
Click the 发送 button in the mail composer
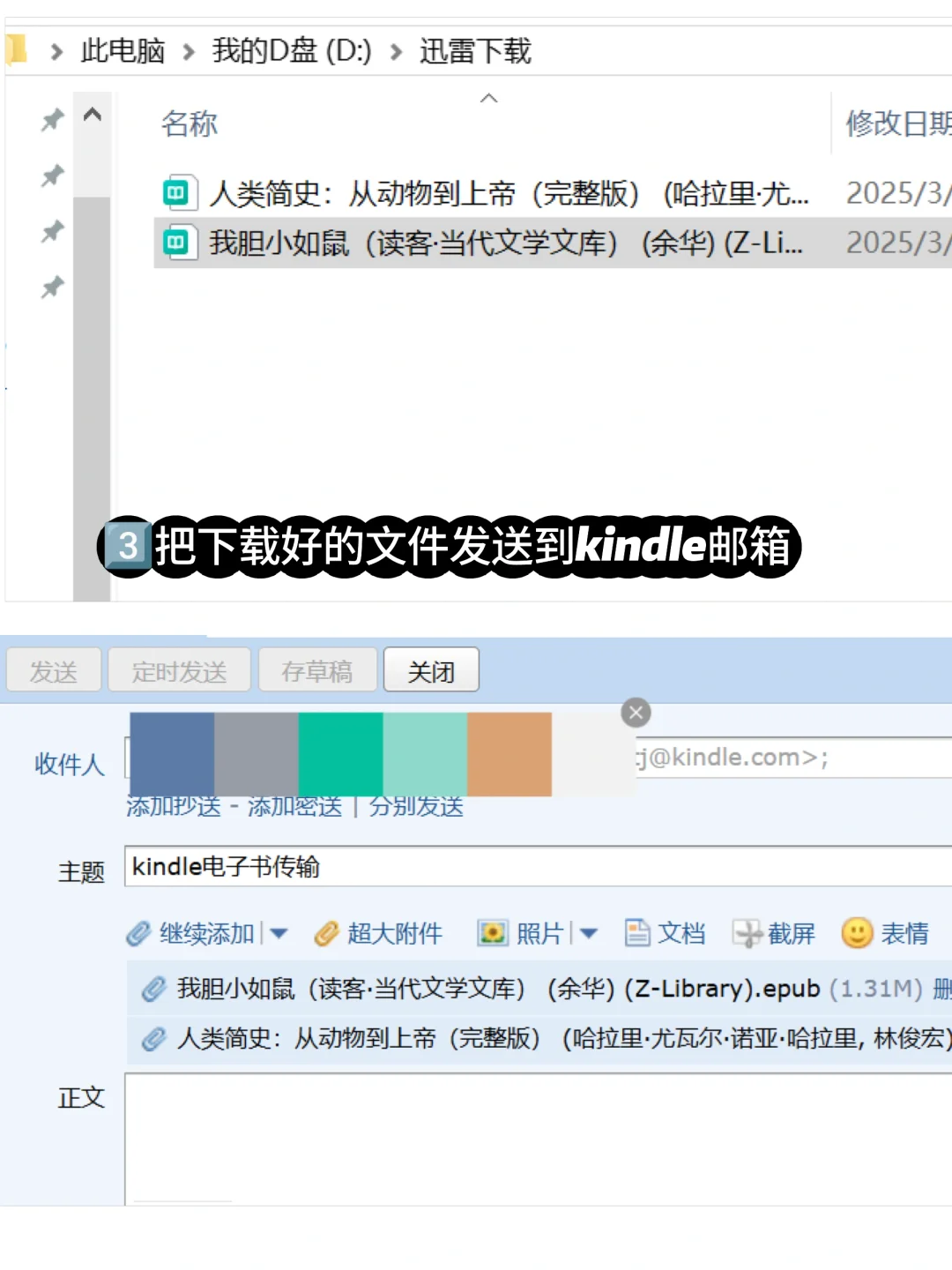[54, 671]
